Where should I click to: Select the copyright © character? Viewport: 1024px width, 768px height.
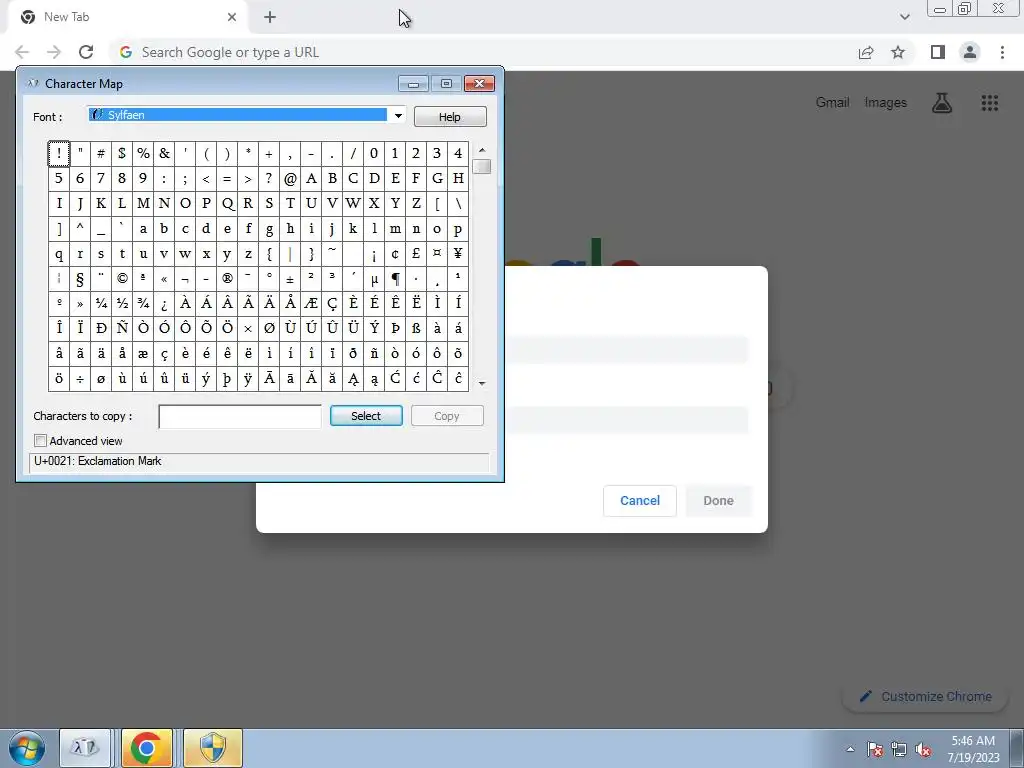[x=121, y=278]
